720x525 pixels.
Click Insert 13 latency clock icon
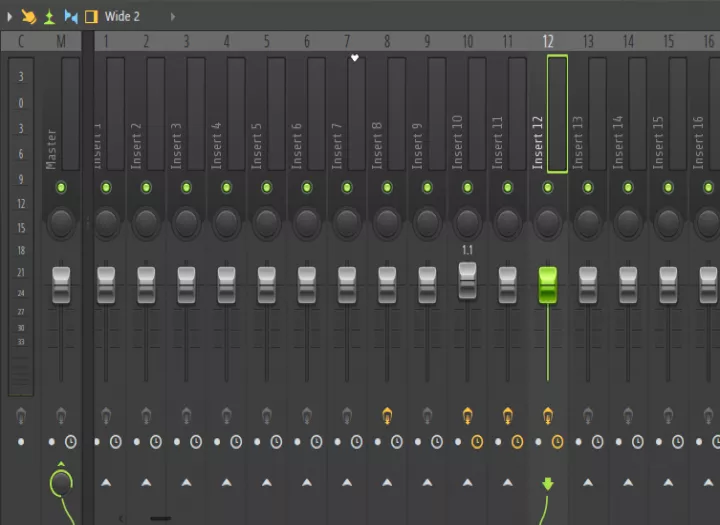point(597,442)
